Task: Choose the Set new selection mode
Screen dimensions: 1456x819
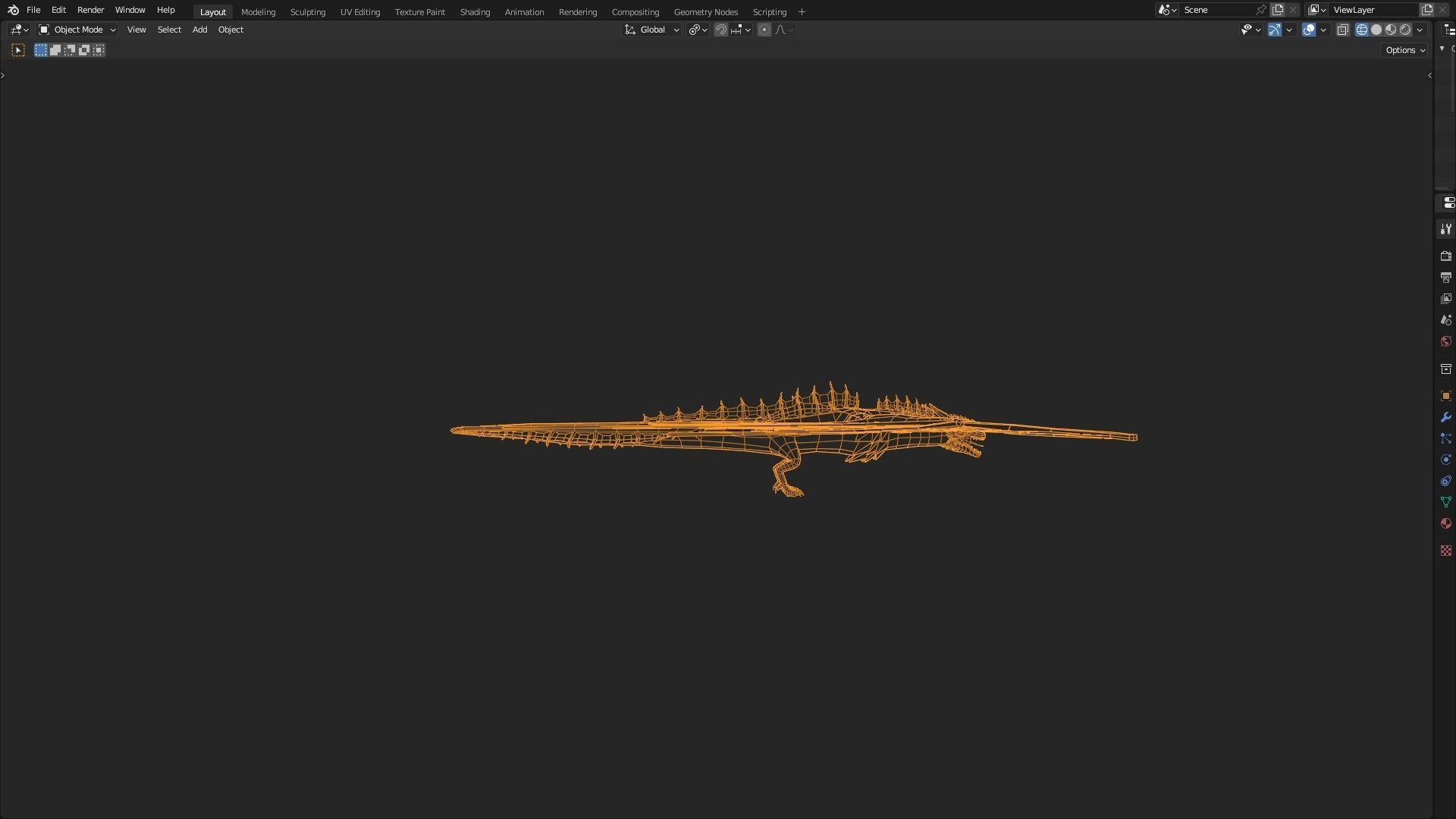Action: (x=41, y=50)
